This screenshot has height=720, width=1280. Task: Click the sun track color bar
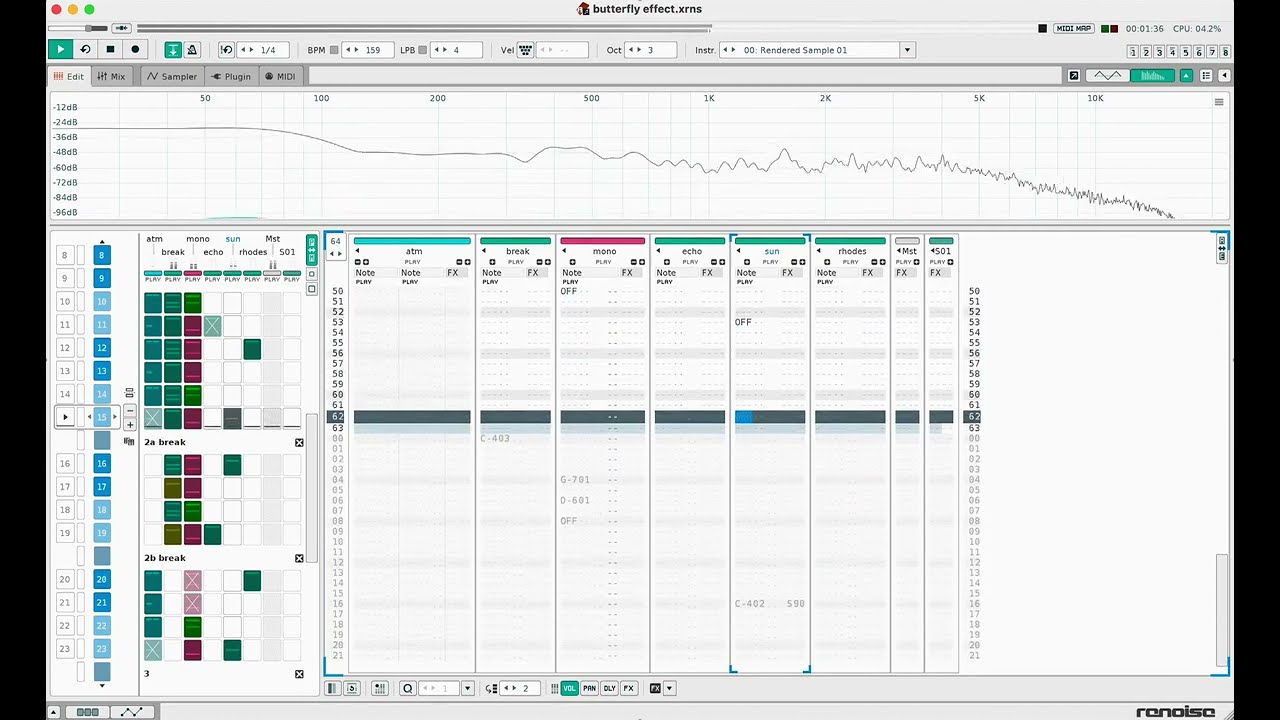tap(770, 241)
